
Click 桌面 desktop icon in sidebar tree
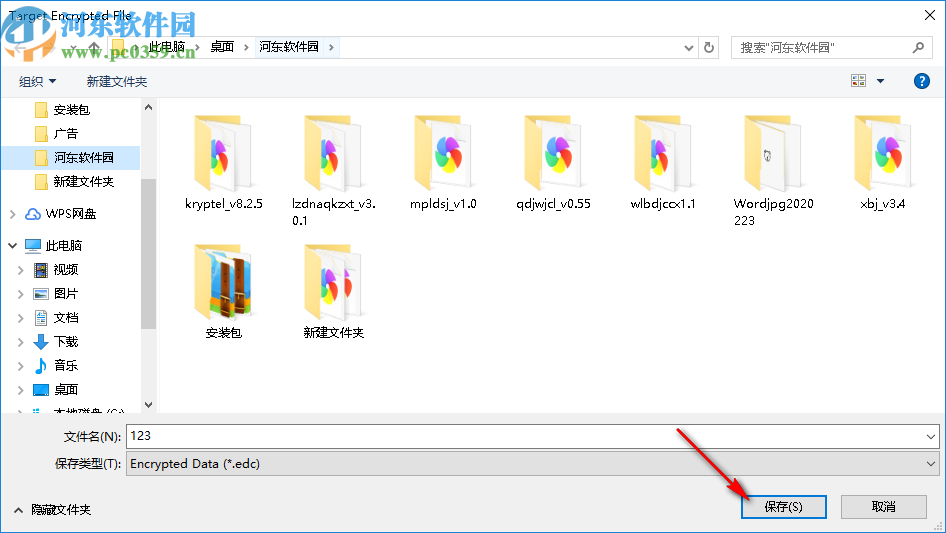click(40, 390)
